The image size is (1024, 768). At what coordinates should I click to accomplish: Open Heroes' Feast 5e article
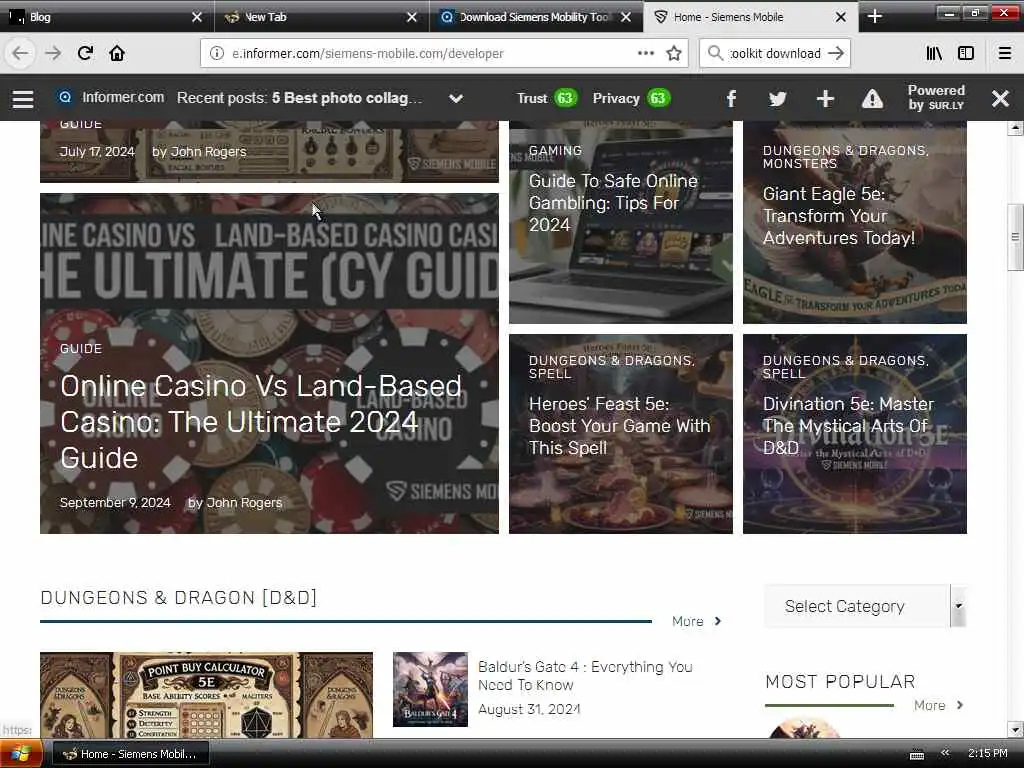coord(619,426)
